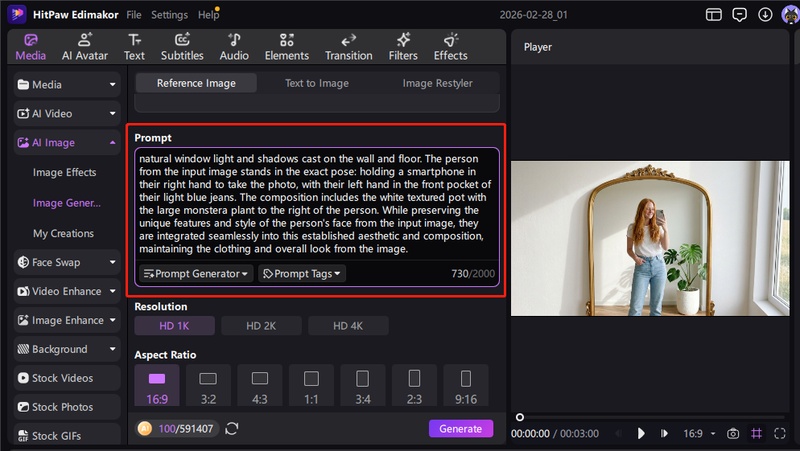800x451 pixels.
Task: Open the File menu
Action: [x=134, y=15]
